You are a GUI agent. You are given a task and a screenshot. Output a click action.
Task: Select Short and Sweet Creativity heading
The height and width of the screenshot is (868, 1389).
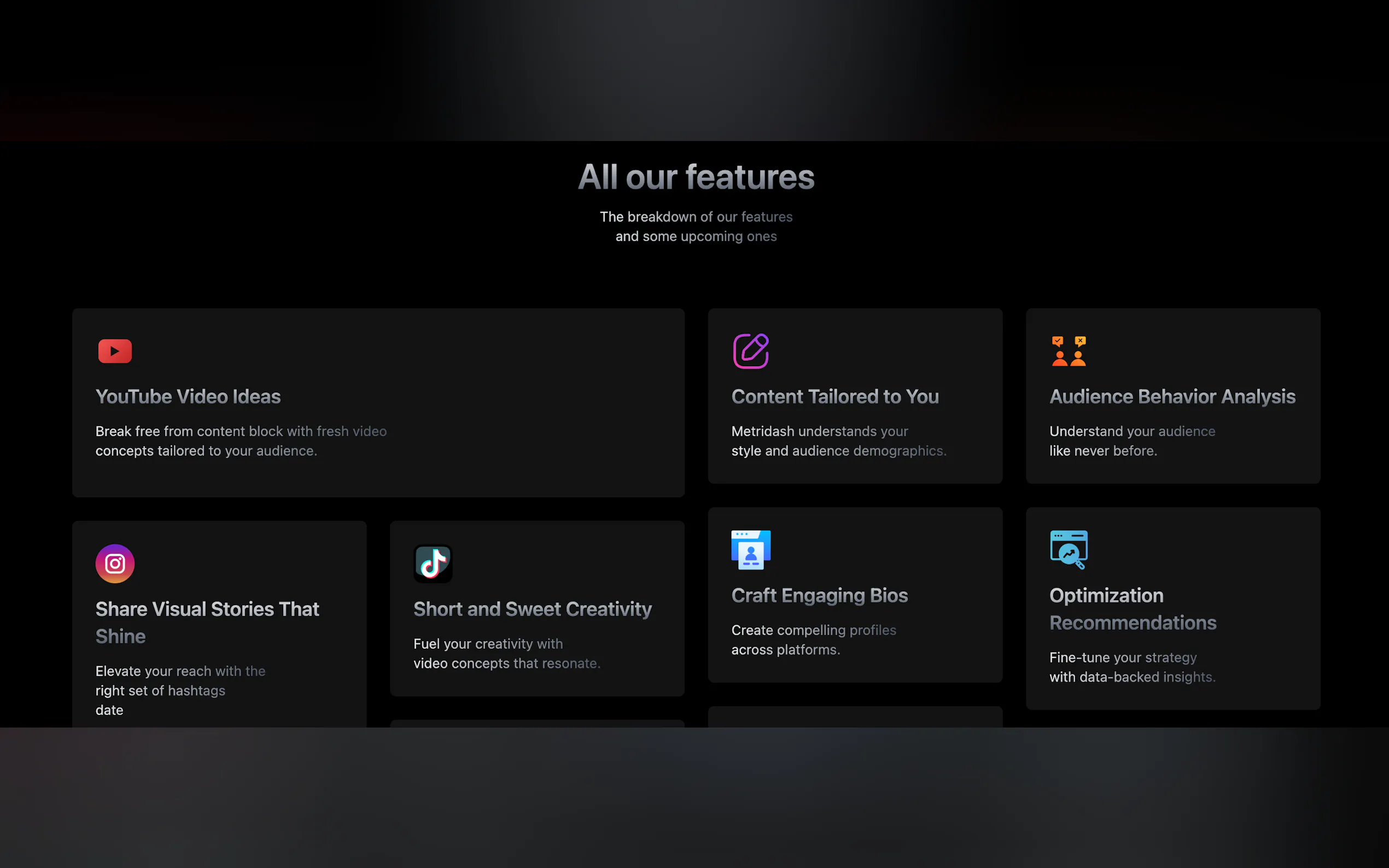(532, 609)
